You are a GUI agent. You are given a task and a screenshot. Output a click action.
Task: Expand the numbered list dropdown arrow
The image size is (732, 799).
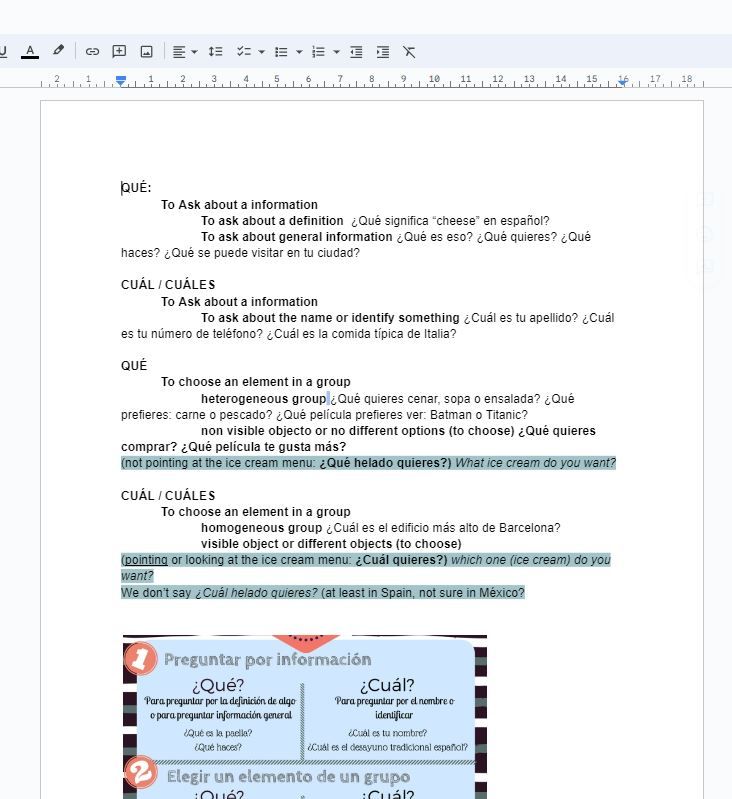pyautogui.click(x=336, y=52)
